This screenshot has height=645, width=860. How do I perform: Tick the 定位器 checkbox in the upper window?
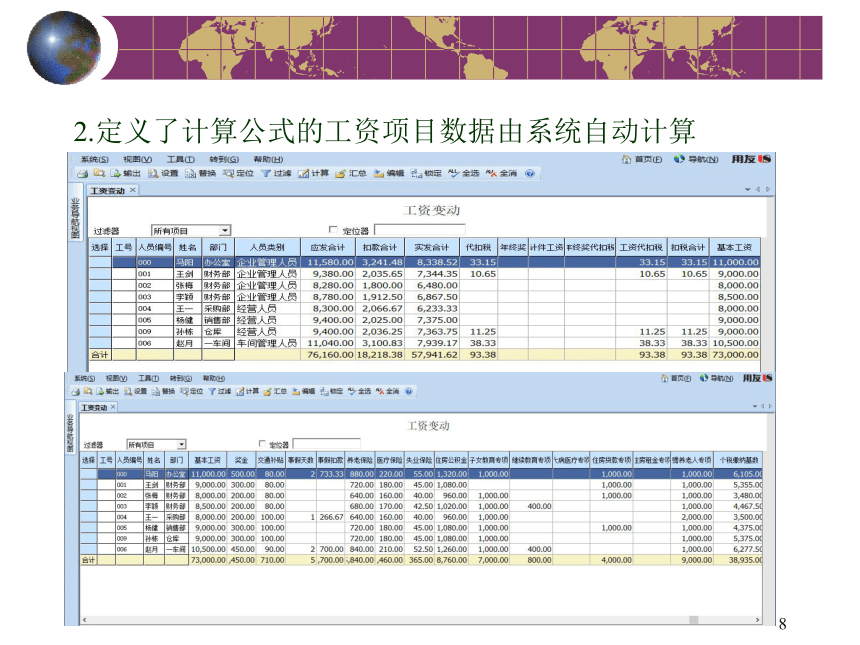point(332,230)
